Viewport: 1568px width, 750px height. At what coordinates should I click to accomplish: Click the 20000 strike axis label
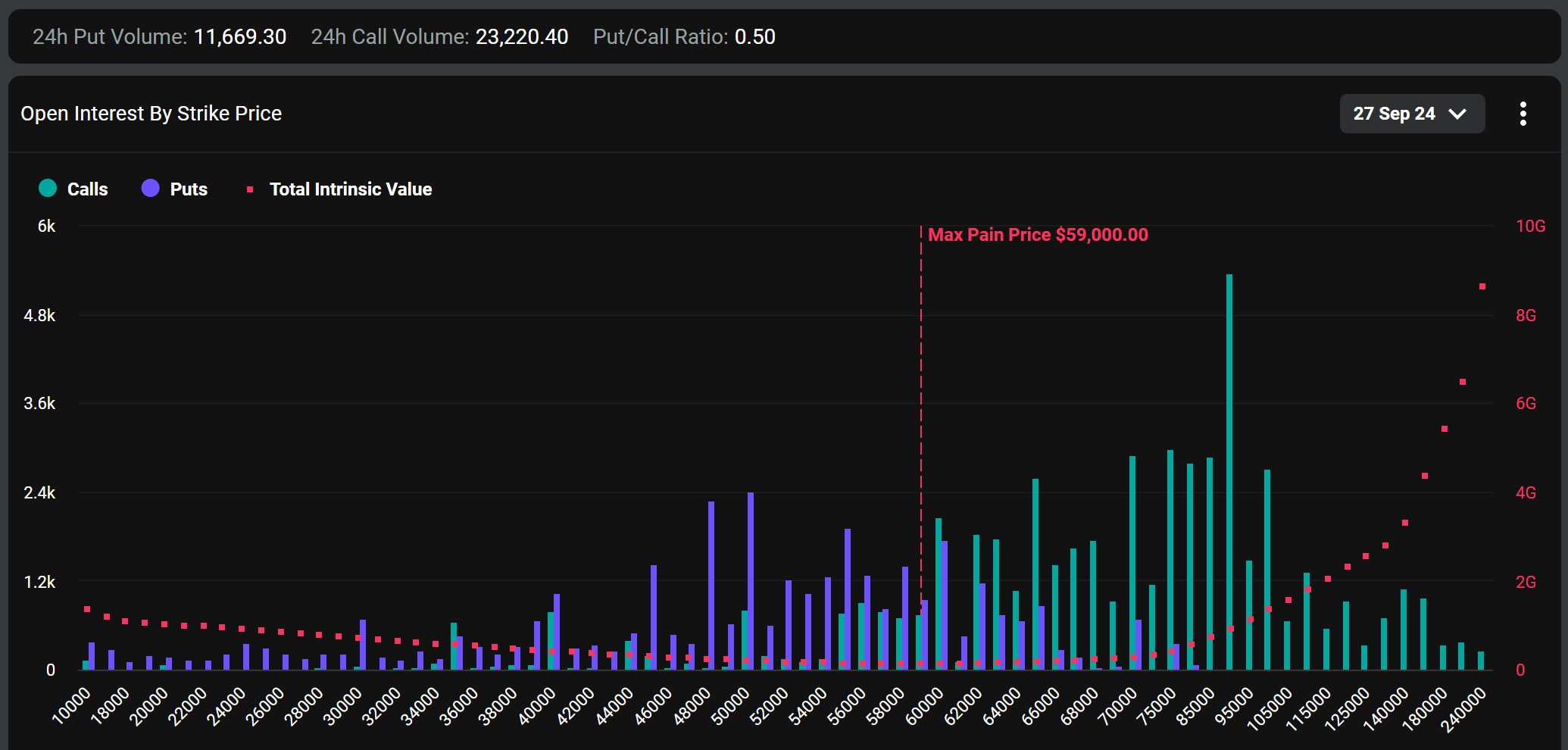click(x=148, y=706)
